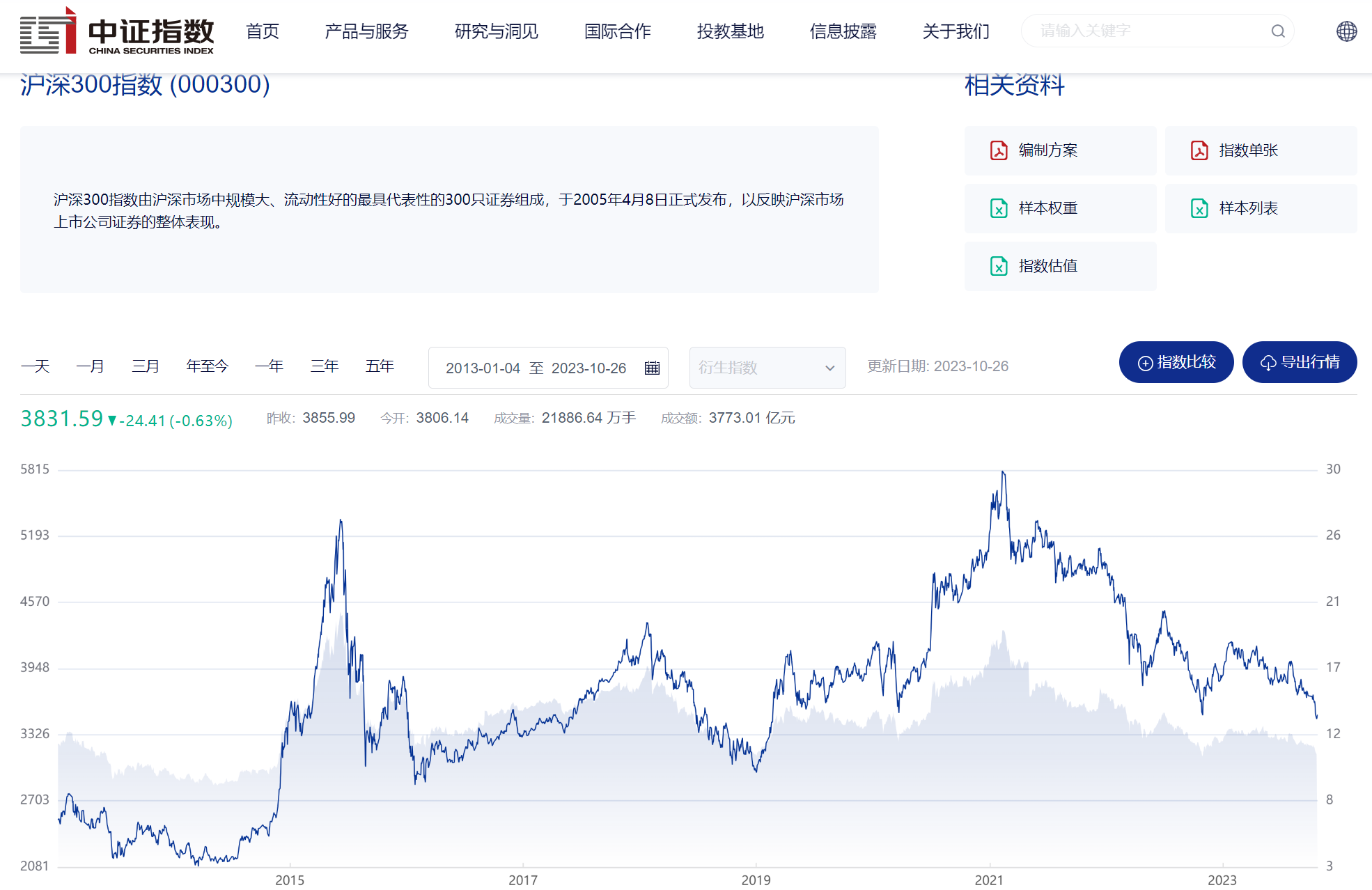Download the 样本列表 file

pyautogui.click(x=1261, y=208)
